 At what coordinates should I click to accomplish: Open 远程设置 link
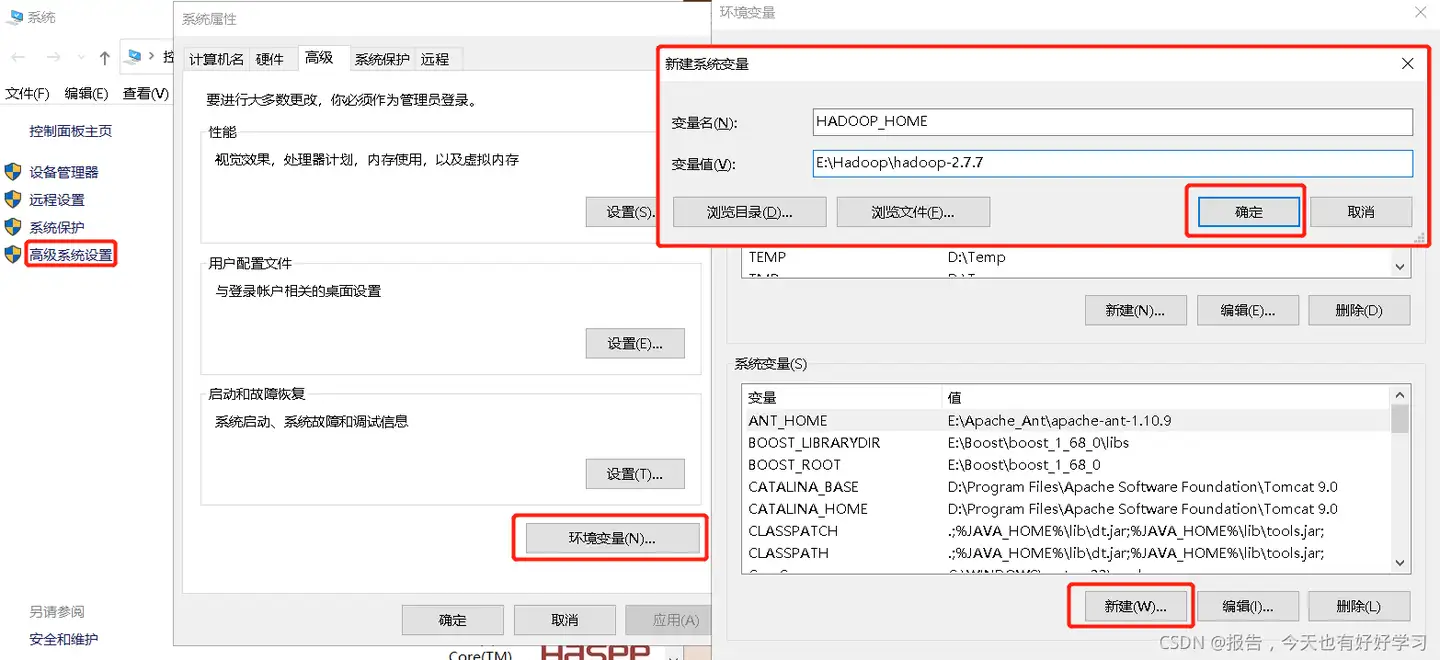pos(57,200)
